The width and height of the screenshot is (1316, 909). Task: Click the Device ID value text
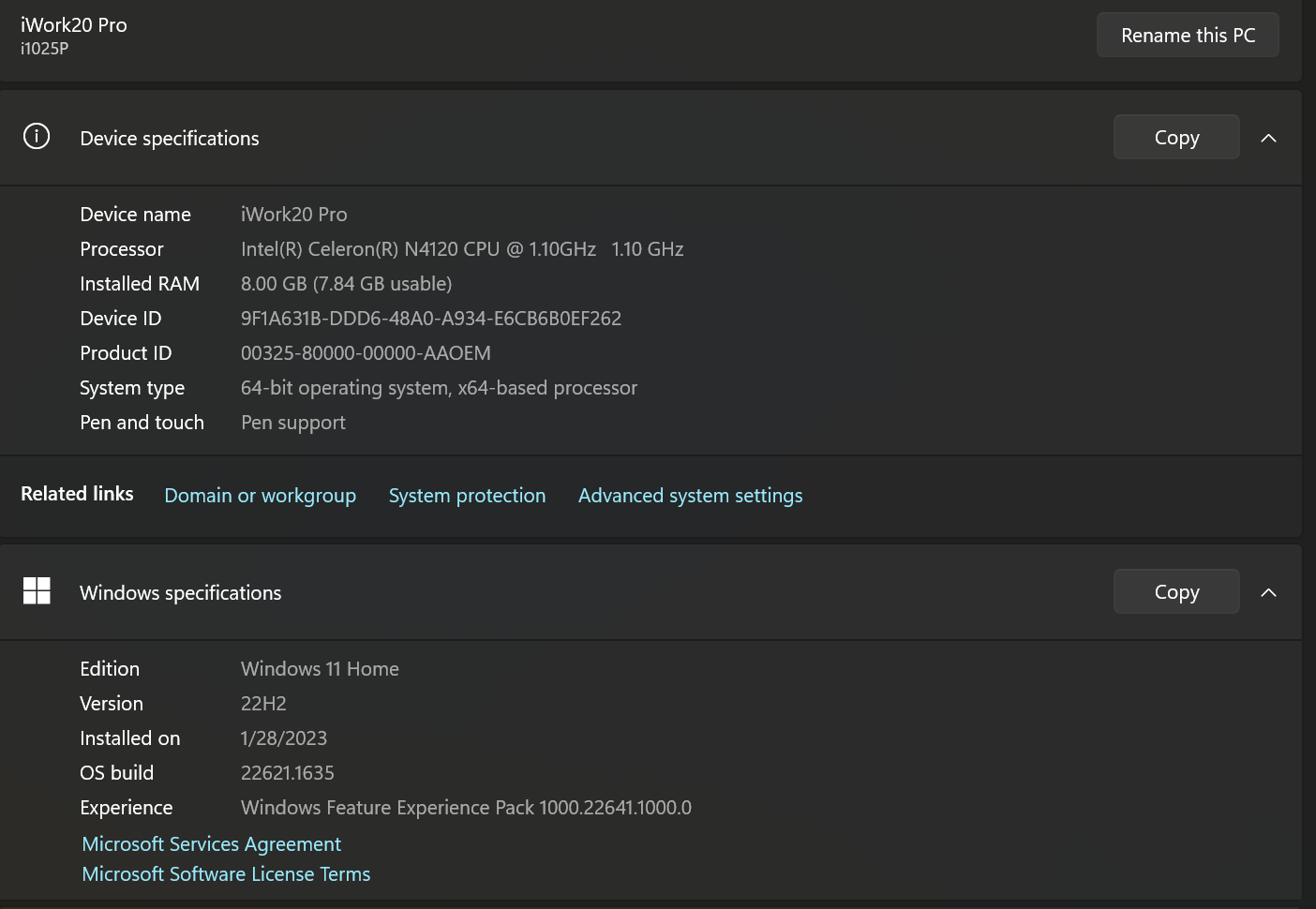pyautogui.click(x=430, y=319)
